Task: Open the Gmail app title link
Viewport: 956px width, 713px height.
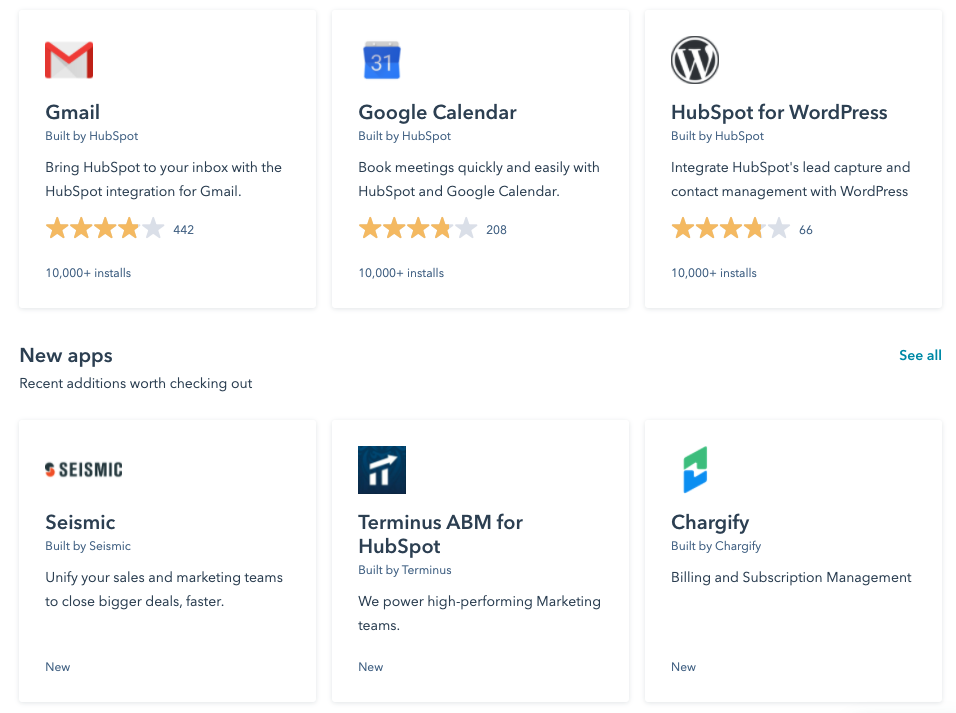Action: (73, 112)
